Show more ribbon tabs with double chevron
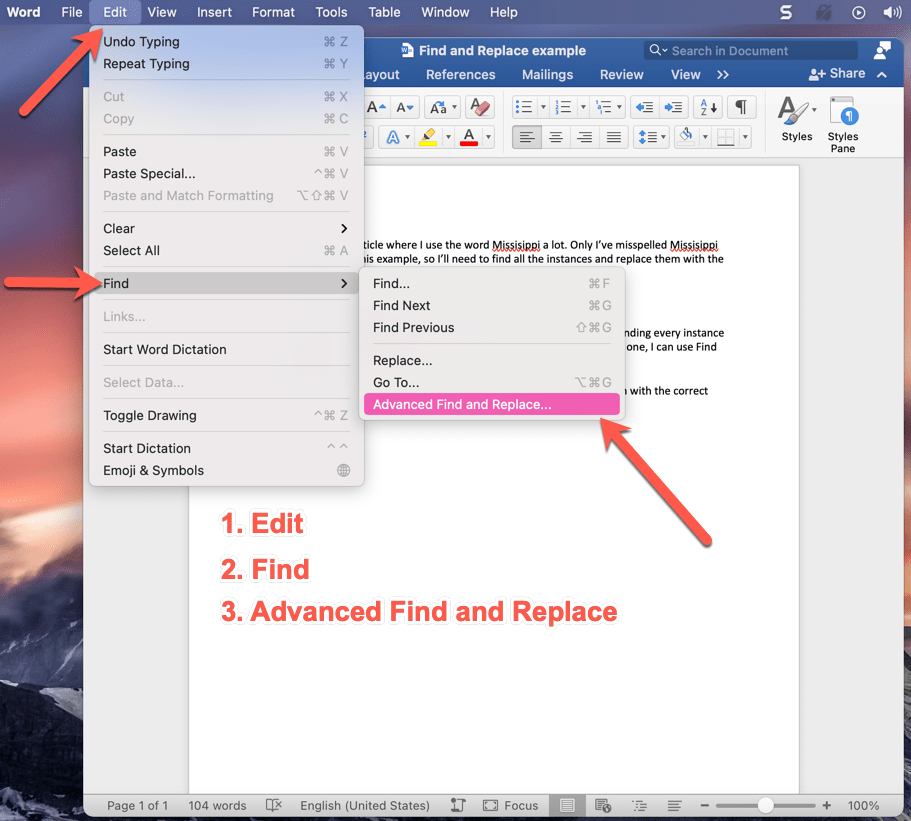 722,75
